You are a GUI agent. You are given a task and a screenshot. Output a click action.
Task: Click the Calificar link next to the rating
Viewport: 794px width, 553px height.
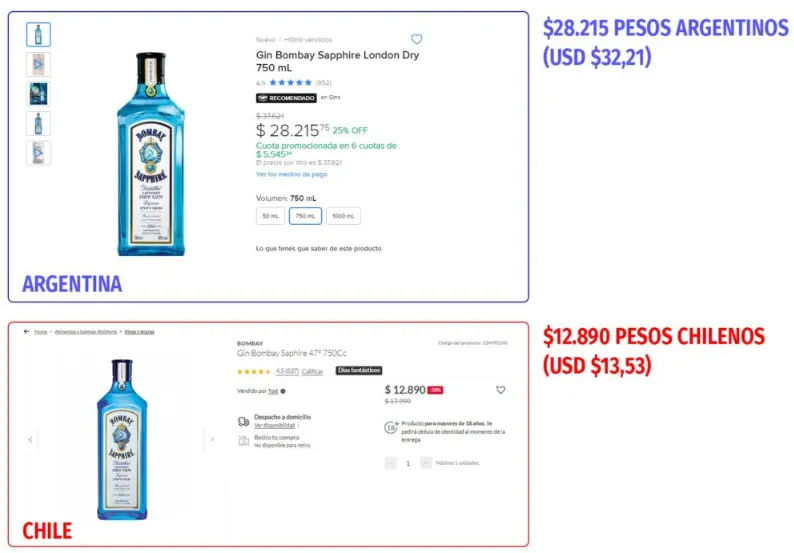click(x=313, y=371)
